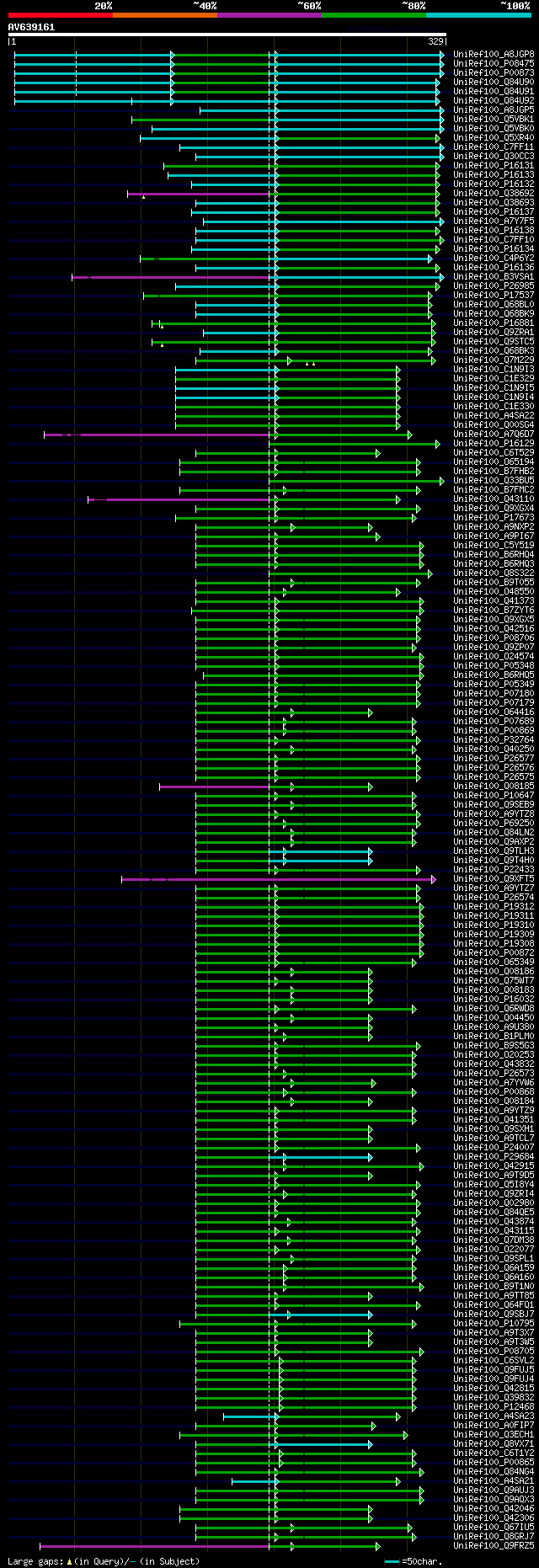The width and height of the screenshot is (539, 1568).
Task: Select the UniRef100_A7Q6D7 label
Action: tap(494, 434)
